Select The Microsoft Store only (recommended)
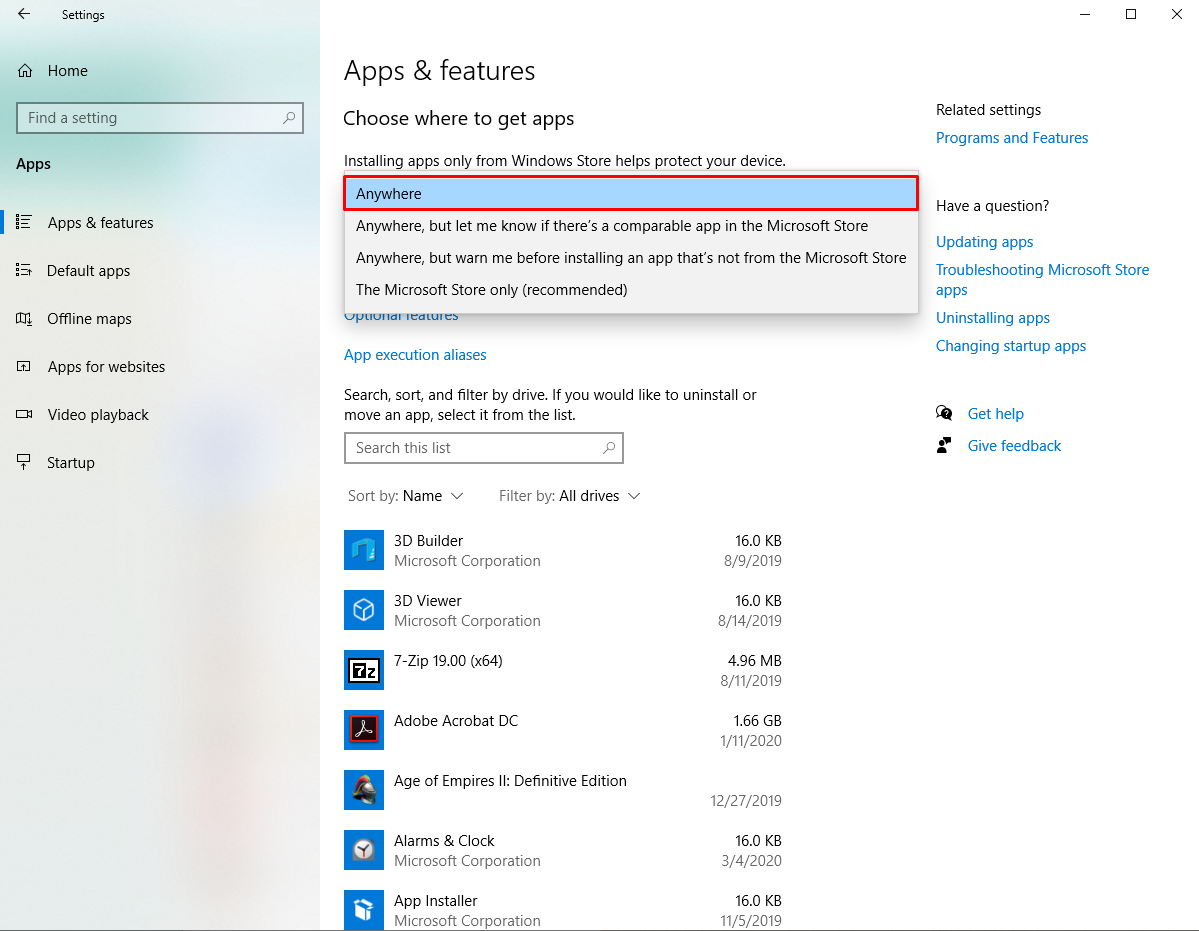The image size is (1199, 931). click(631, 290)
